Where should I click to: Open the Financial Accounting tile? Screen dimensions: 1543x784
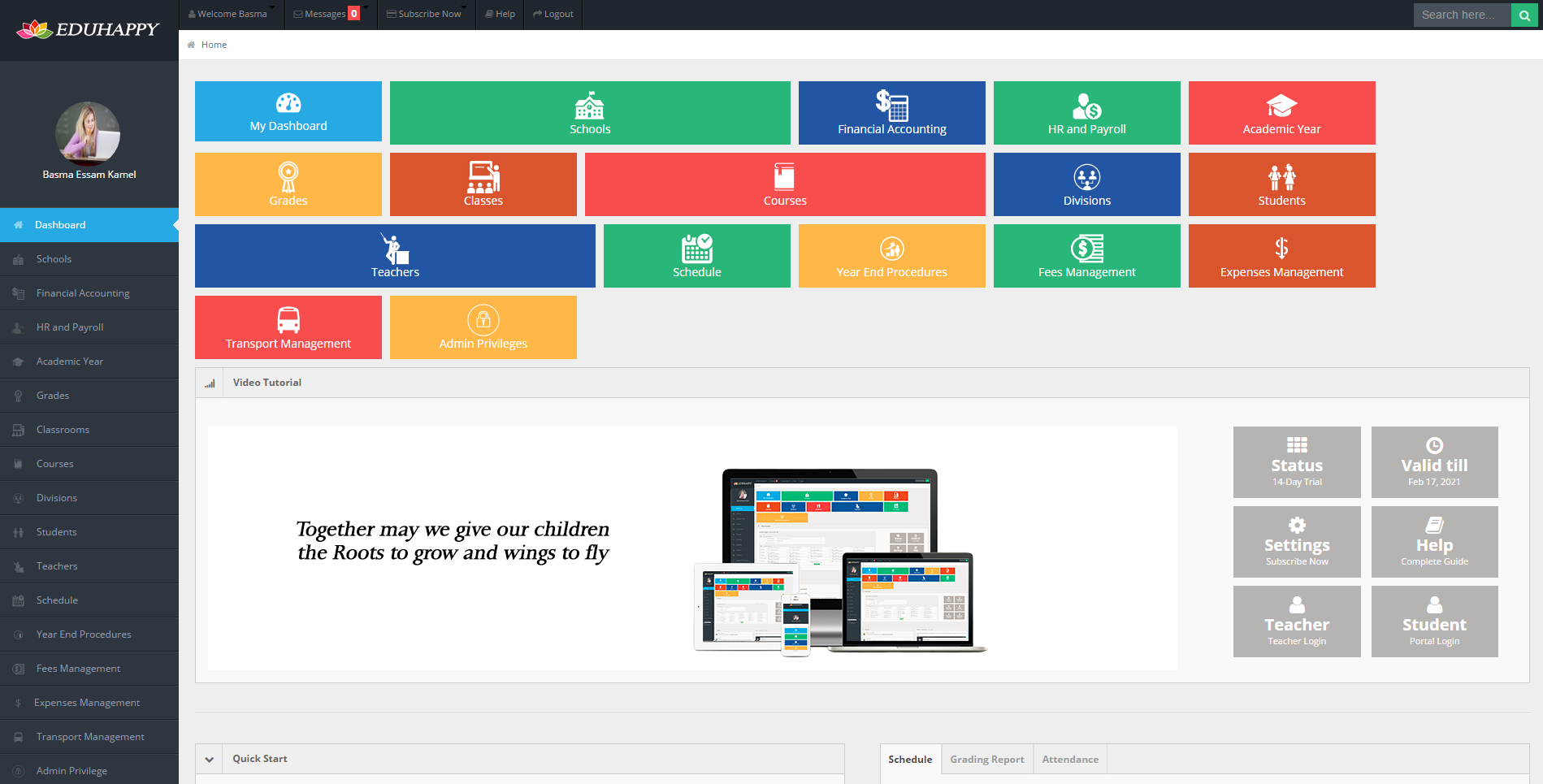click(x=892, y=113)
